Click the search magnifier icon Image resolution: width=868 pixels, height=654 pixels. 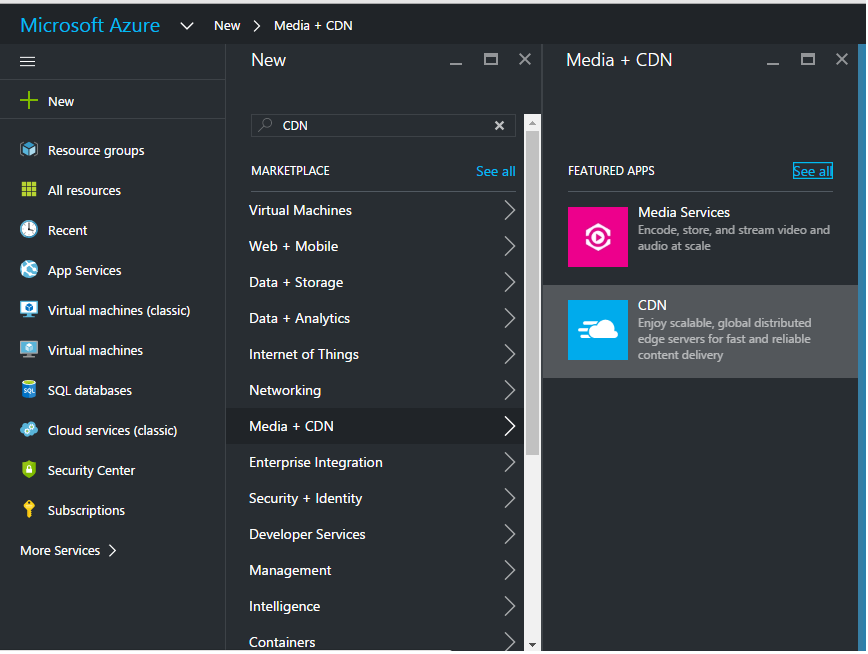tap(266, 125)
